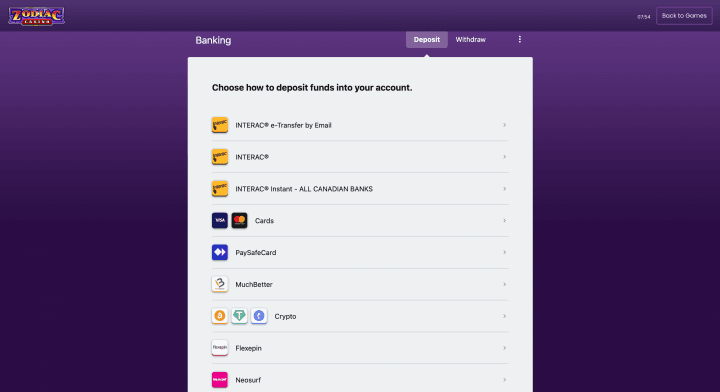Expand INTERAC e-Transfer by Email chevron

click(504, 125)
